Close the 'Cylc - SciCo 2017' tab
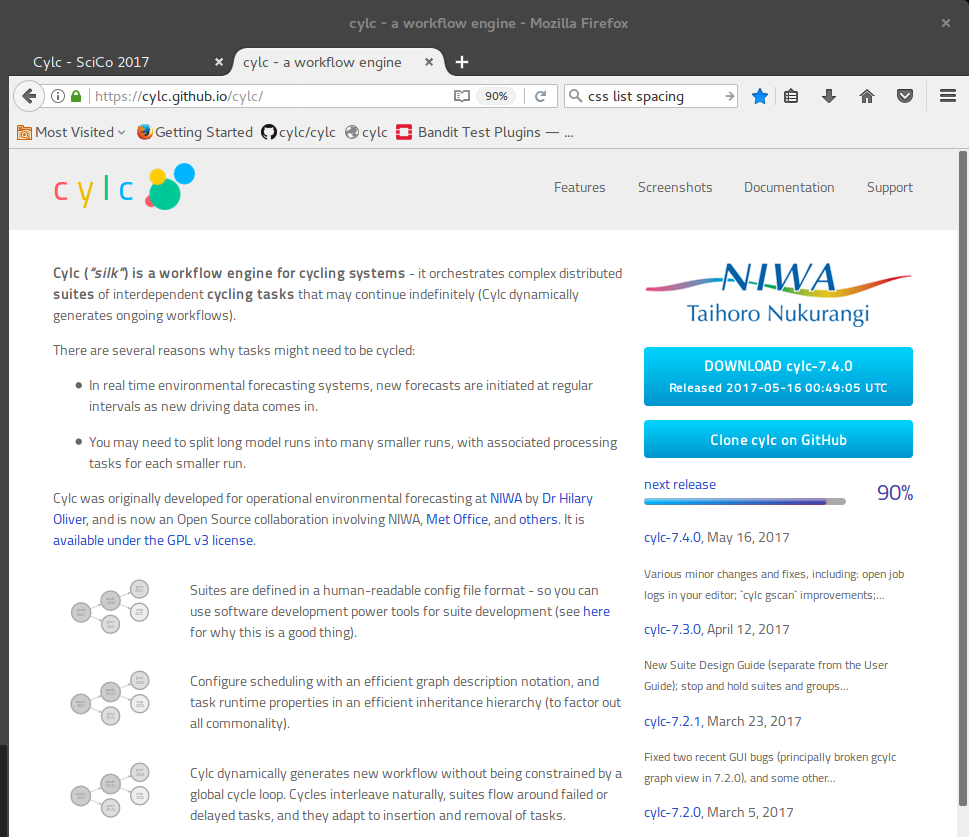The width and height of the screenshot is (969, 837). (x=219, y=62)
